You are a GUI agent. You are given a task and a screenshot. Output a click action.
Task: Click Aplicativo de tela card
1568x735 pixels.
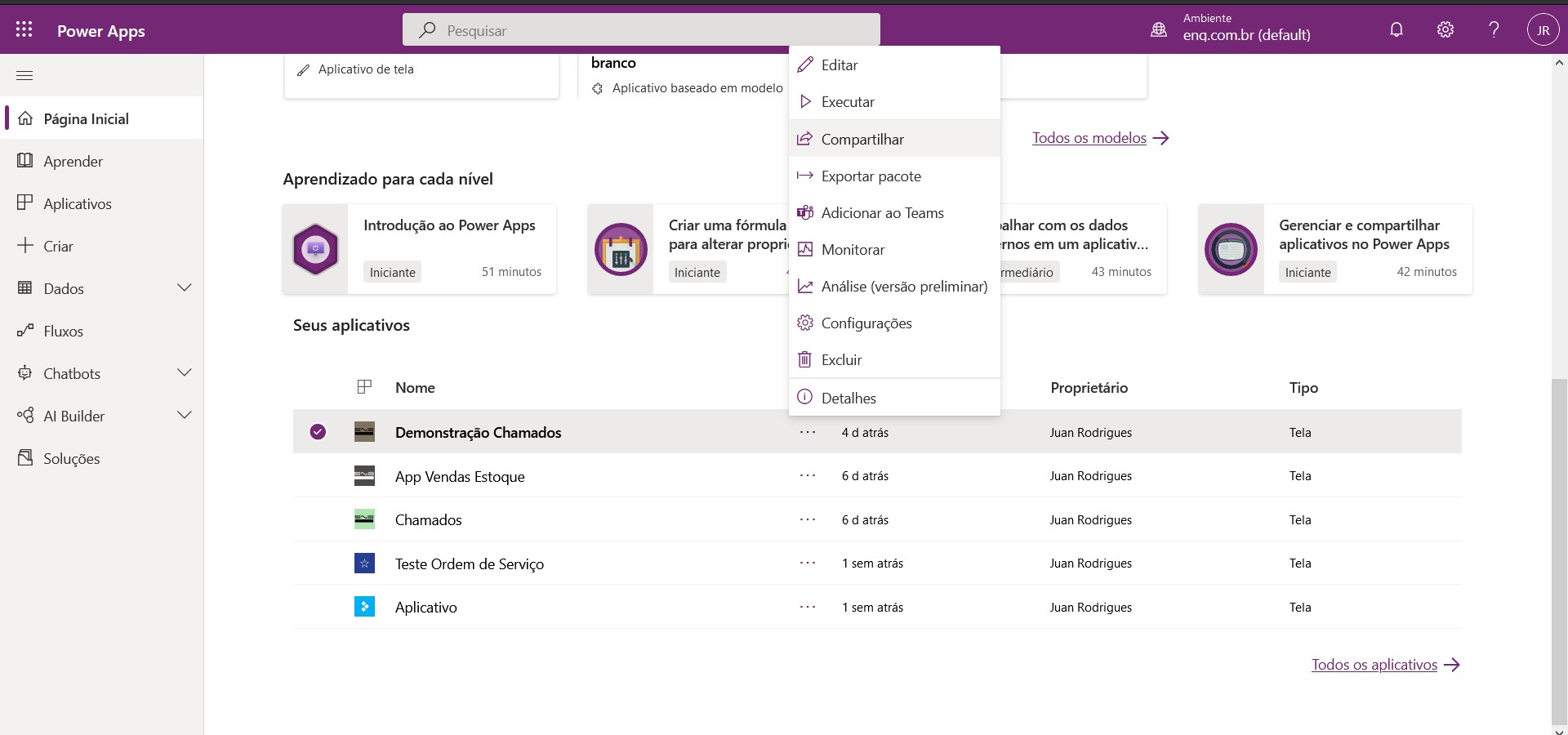(x=421, y=75)
